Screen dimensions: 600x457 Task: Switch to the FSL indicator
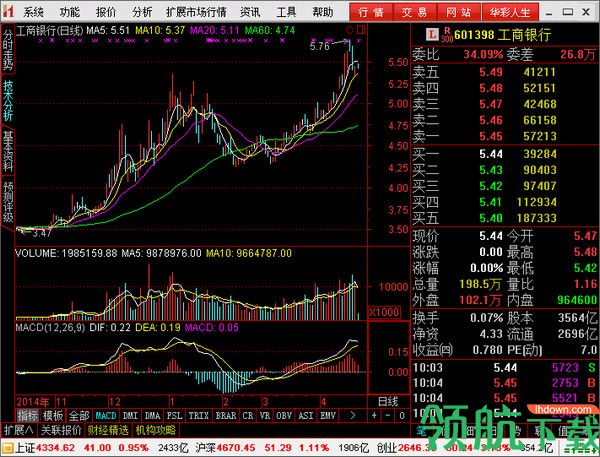pos(174,415)
